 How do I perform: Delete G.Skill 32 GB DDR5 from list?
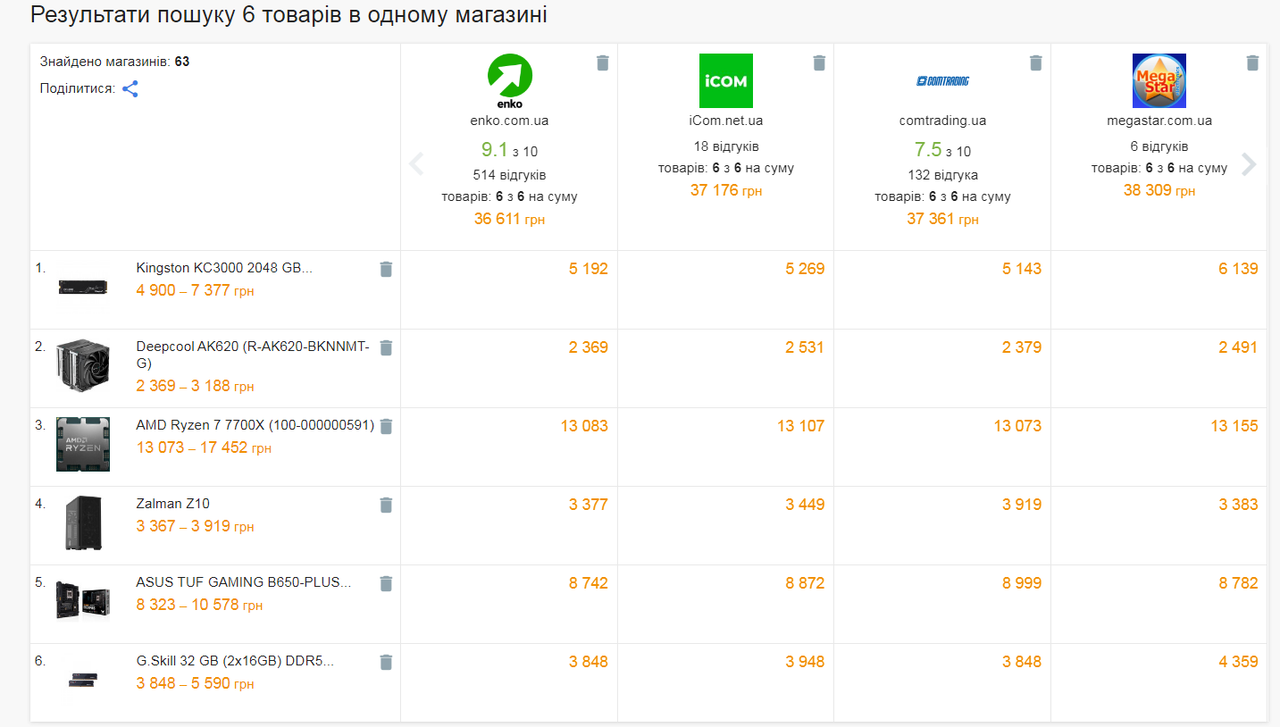(x=386, y=662)
